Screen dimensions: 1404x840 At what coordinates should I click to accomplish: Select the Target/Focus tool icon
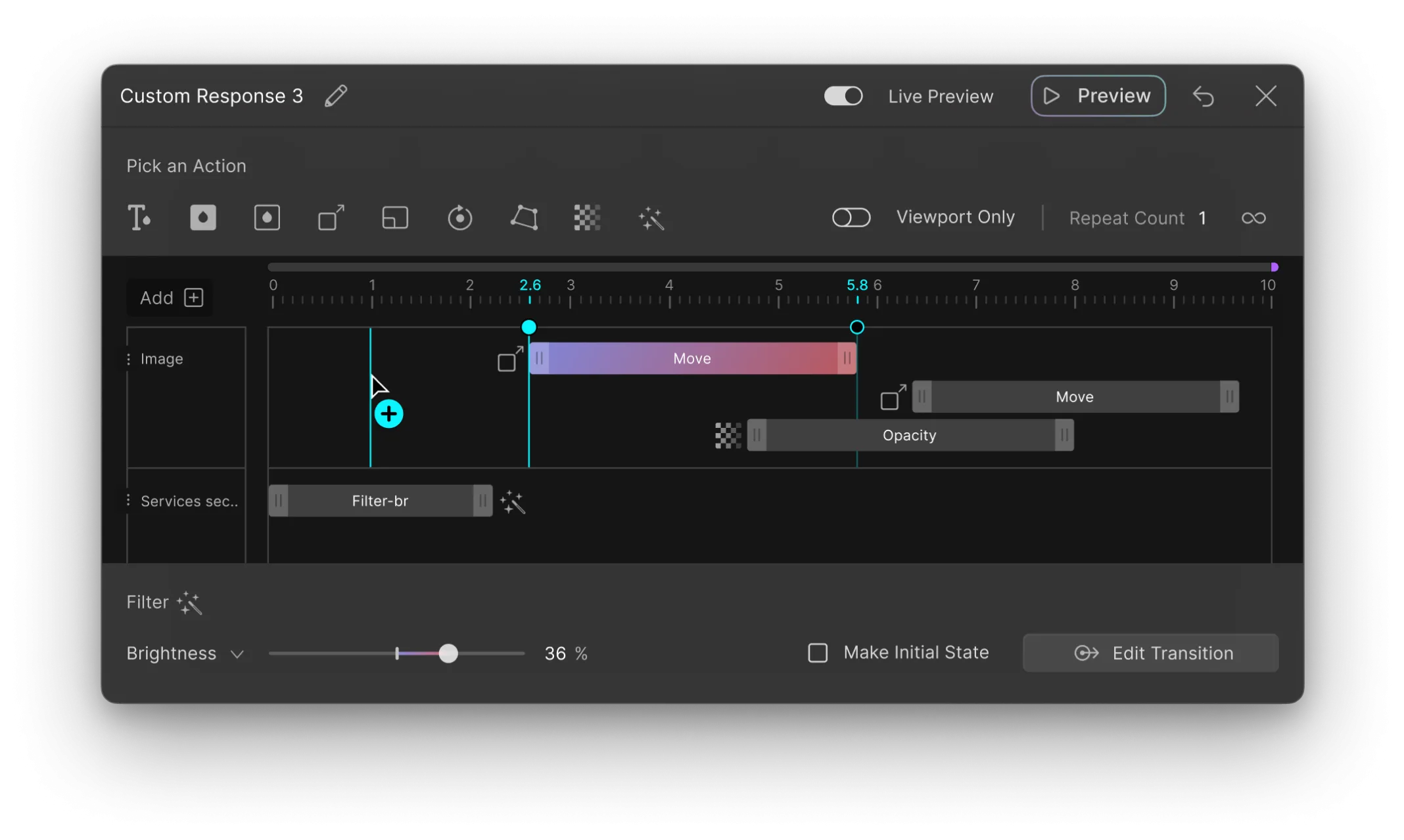point(460,218)
